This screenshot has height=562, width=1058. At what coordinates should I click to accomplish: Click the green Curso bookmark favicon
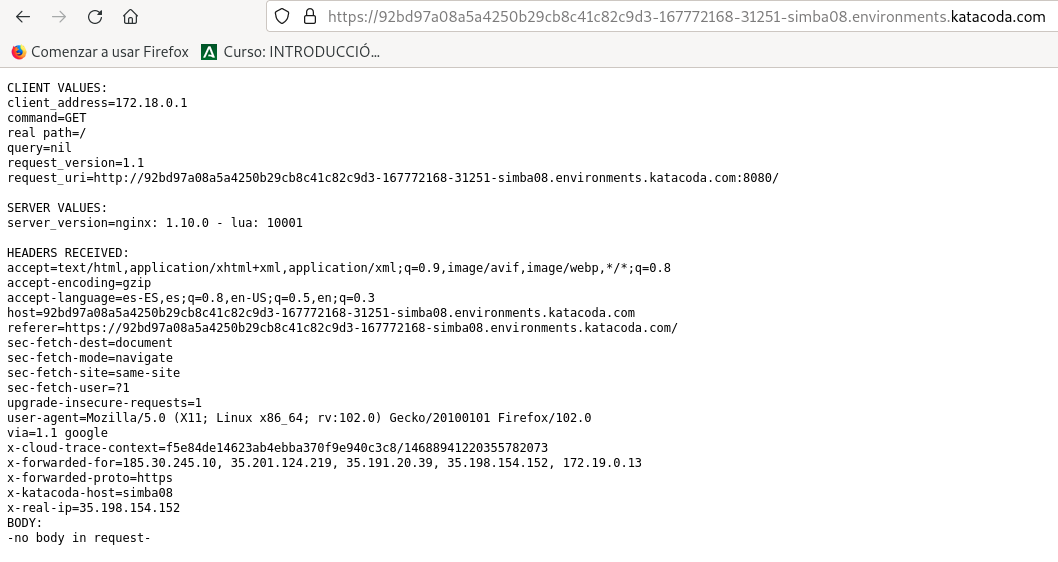pyautogui.click(x=209, y=52)
